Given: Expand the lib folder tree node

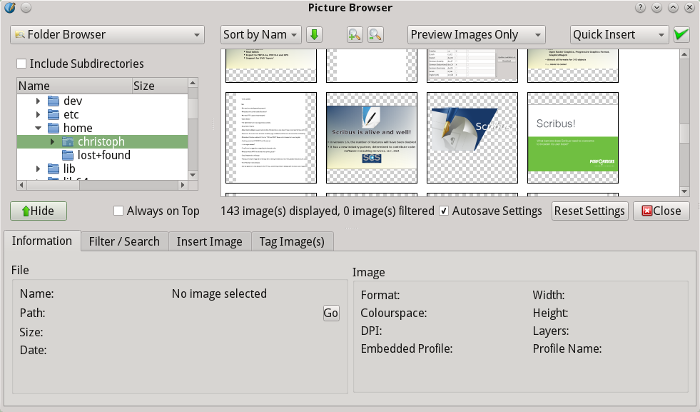Looking at the screenshot, I should tap(38, 169).
